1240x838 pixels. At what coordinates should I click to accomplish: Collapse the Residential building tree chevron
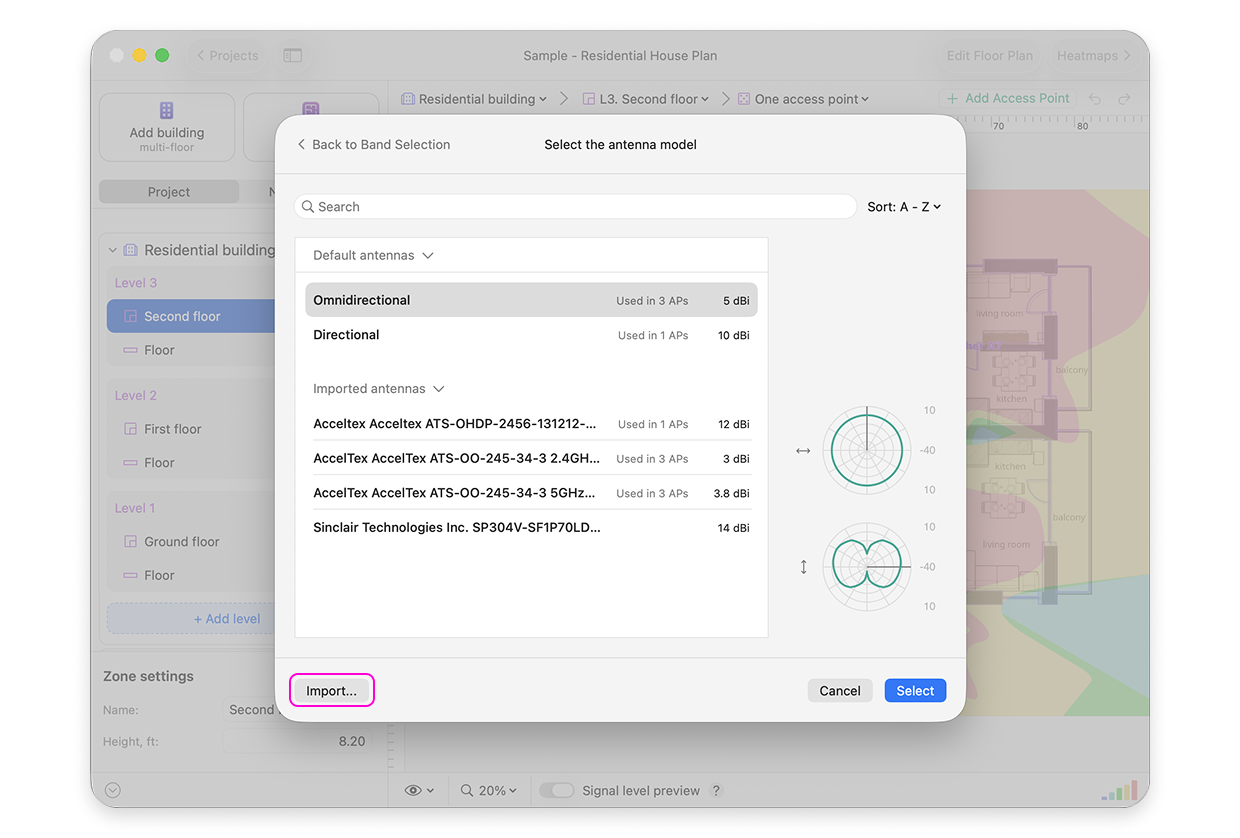point(113,250)
